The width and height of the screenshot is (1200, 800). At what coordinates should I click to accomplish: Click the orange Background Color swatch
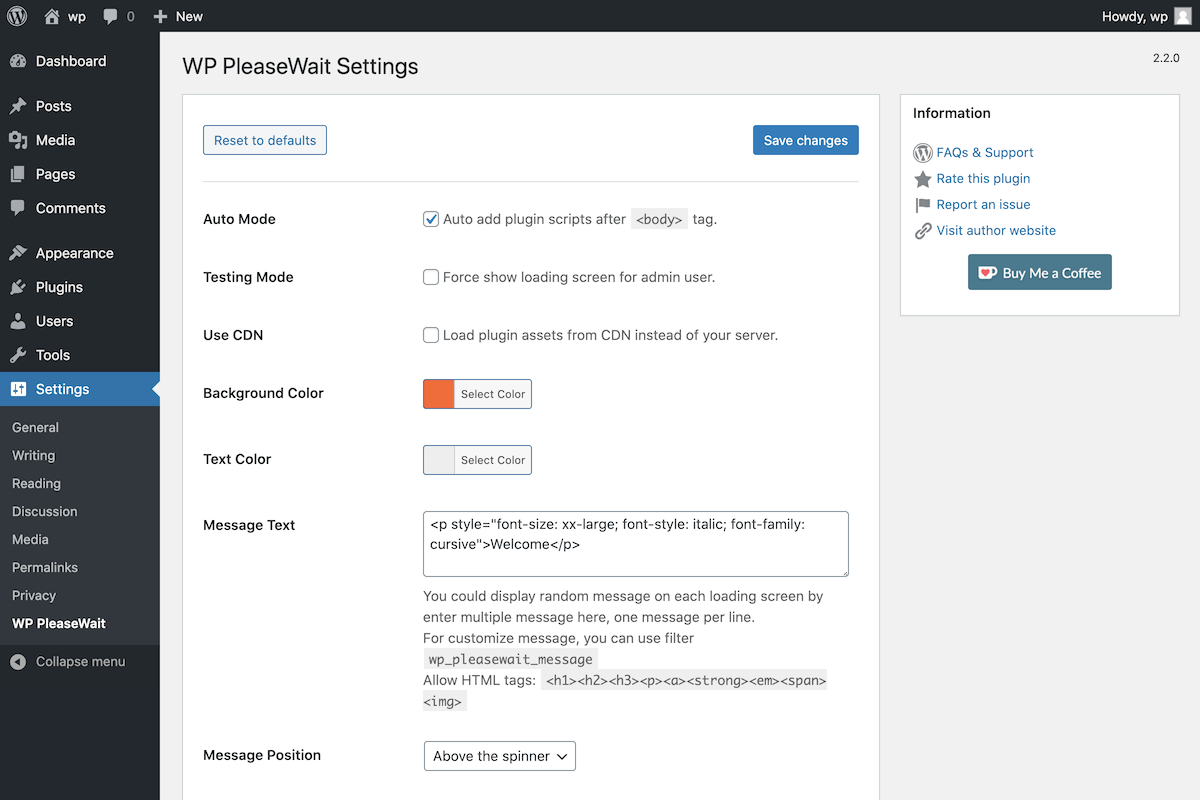(439, 394)
